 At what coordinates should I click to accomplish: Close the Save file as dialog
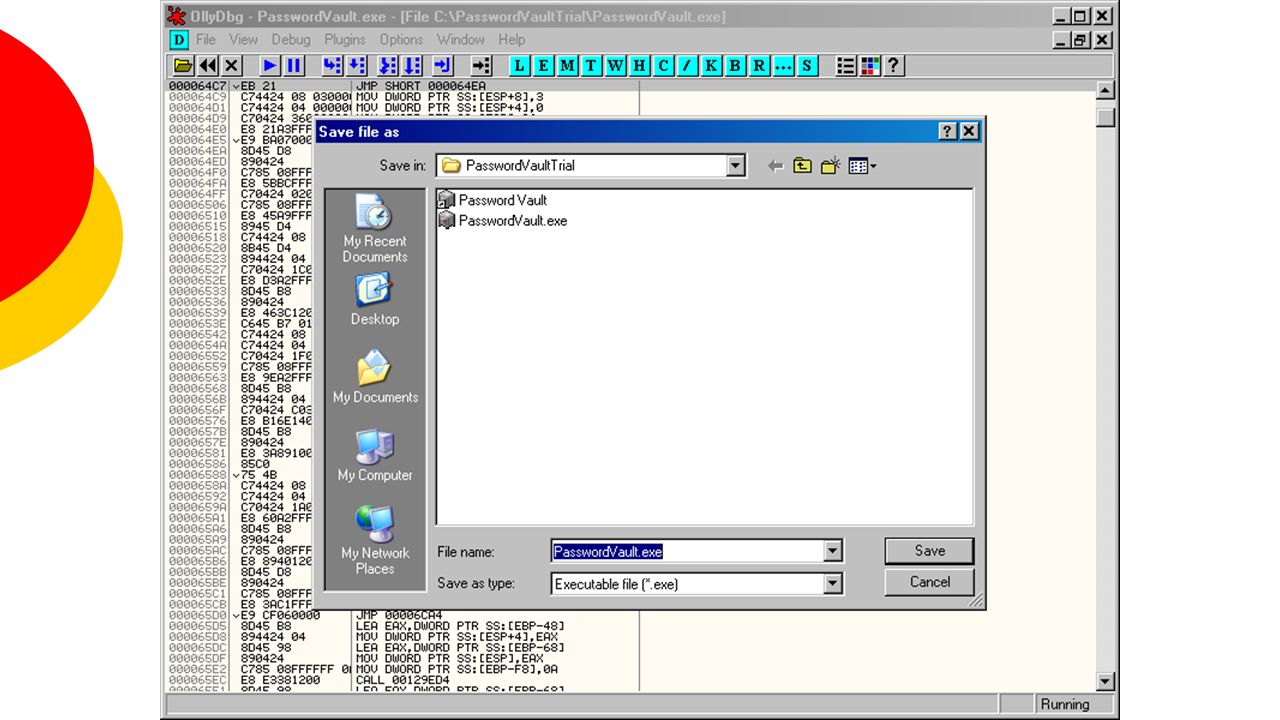(x=969, y=132)
